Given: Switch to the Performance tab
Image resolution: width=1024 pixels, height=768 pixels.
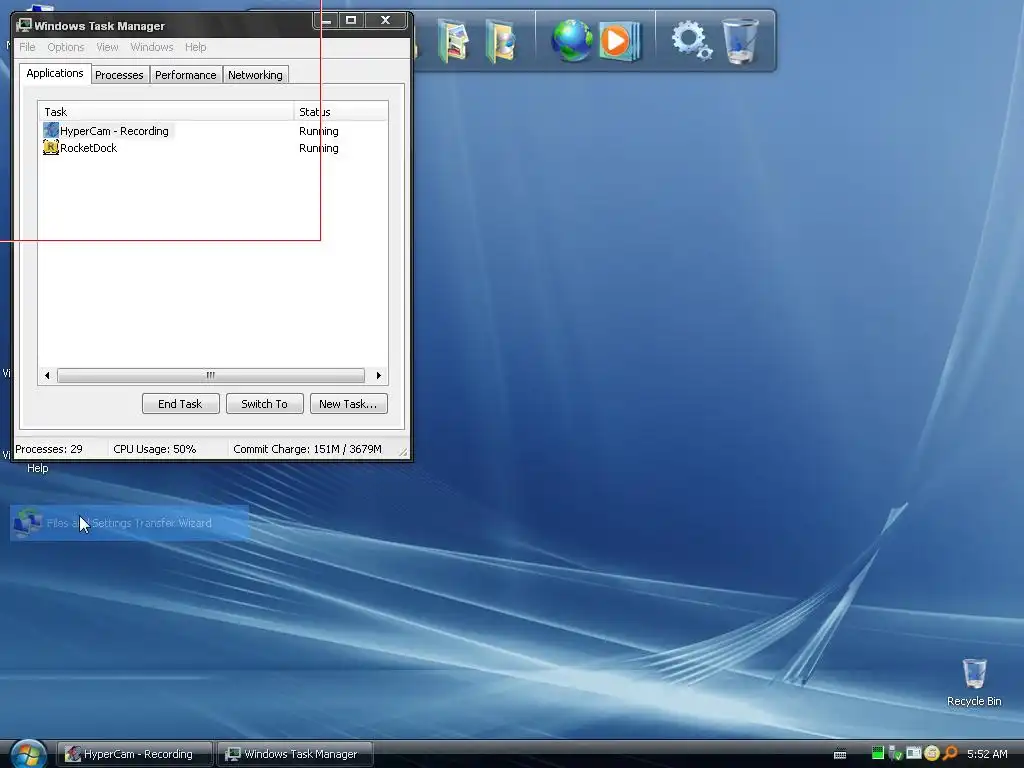Looking at the screenshot, I should 185,75.
